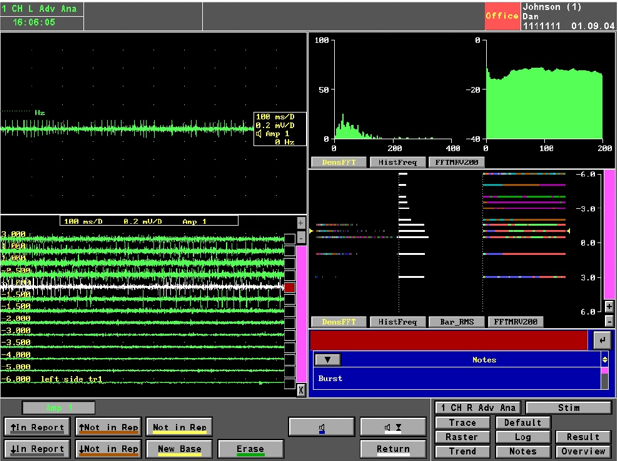
Task: Click the Default button
Action: click(523, 423)
